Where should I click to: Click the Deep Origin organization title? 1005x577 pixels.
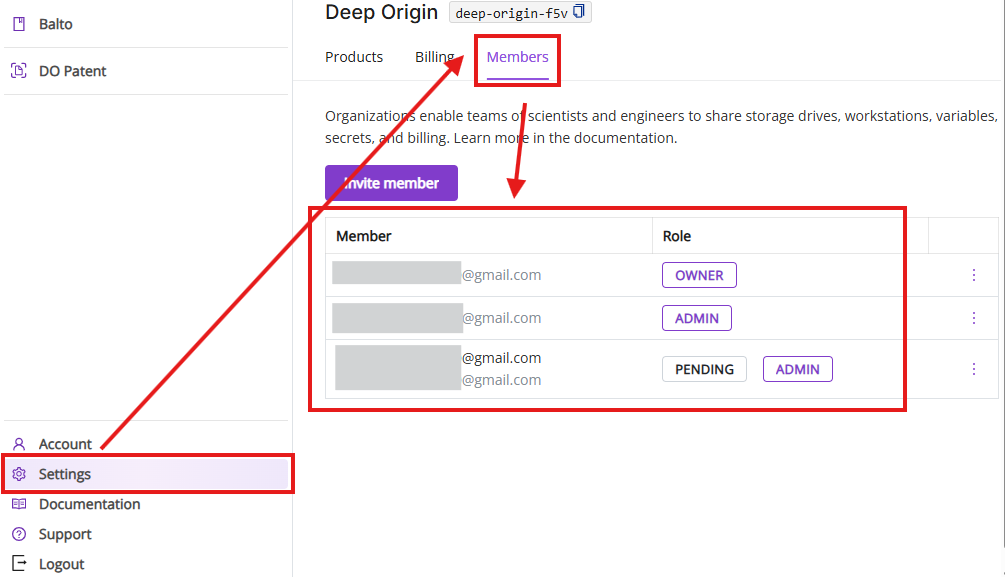381,12
